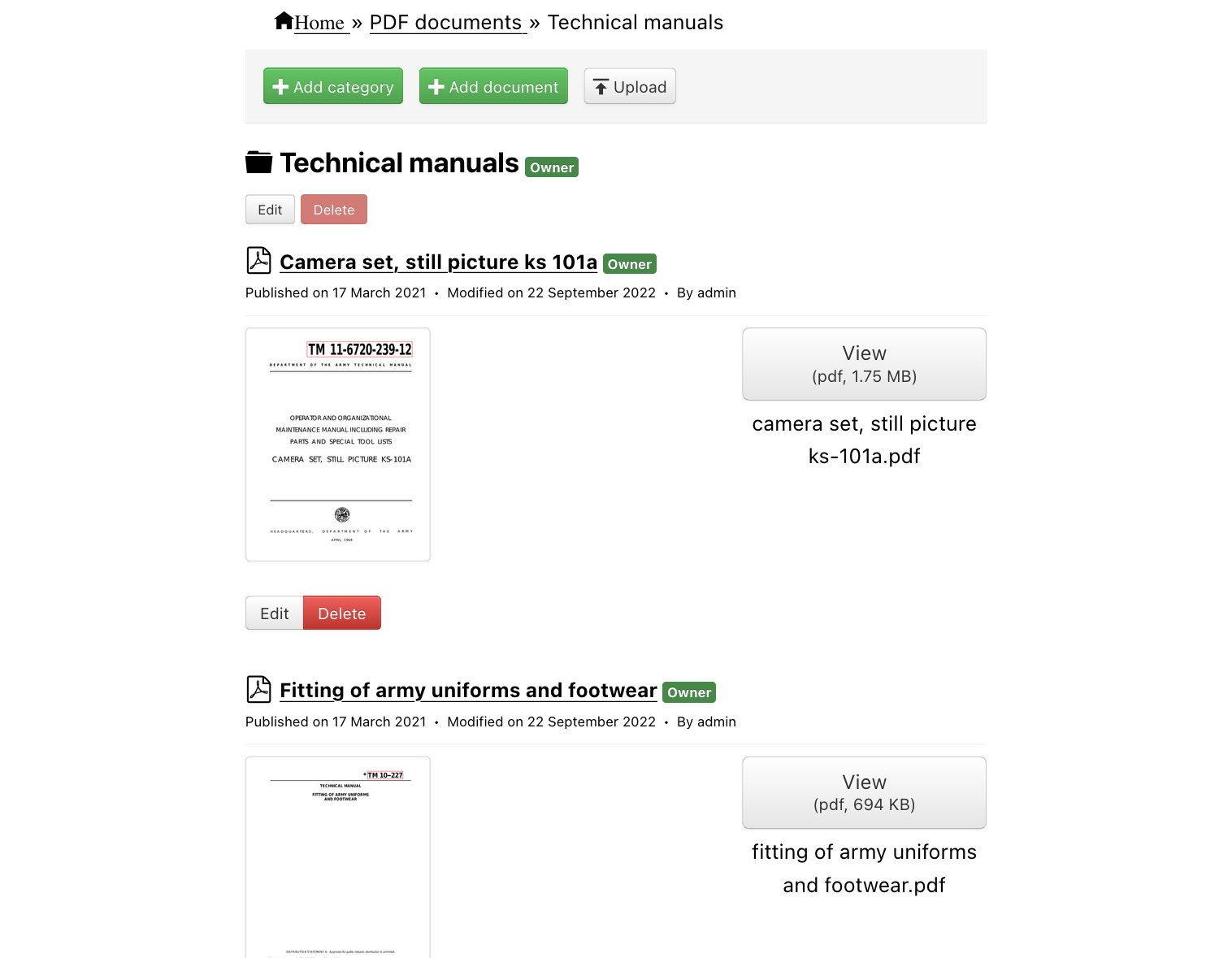Open the Home breadcrumb link
Image resolution: width=1232 pixels, height=958 pixels.
(319, 23)
